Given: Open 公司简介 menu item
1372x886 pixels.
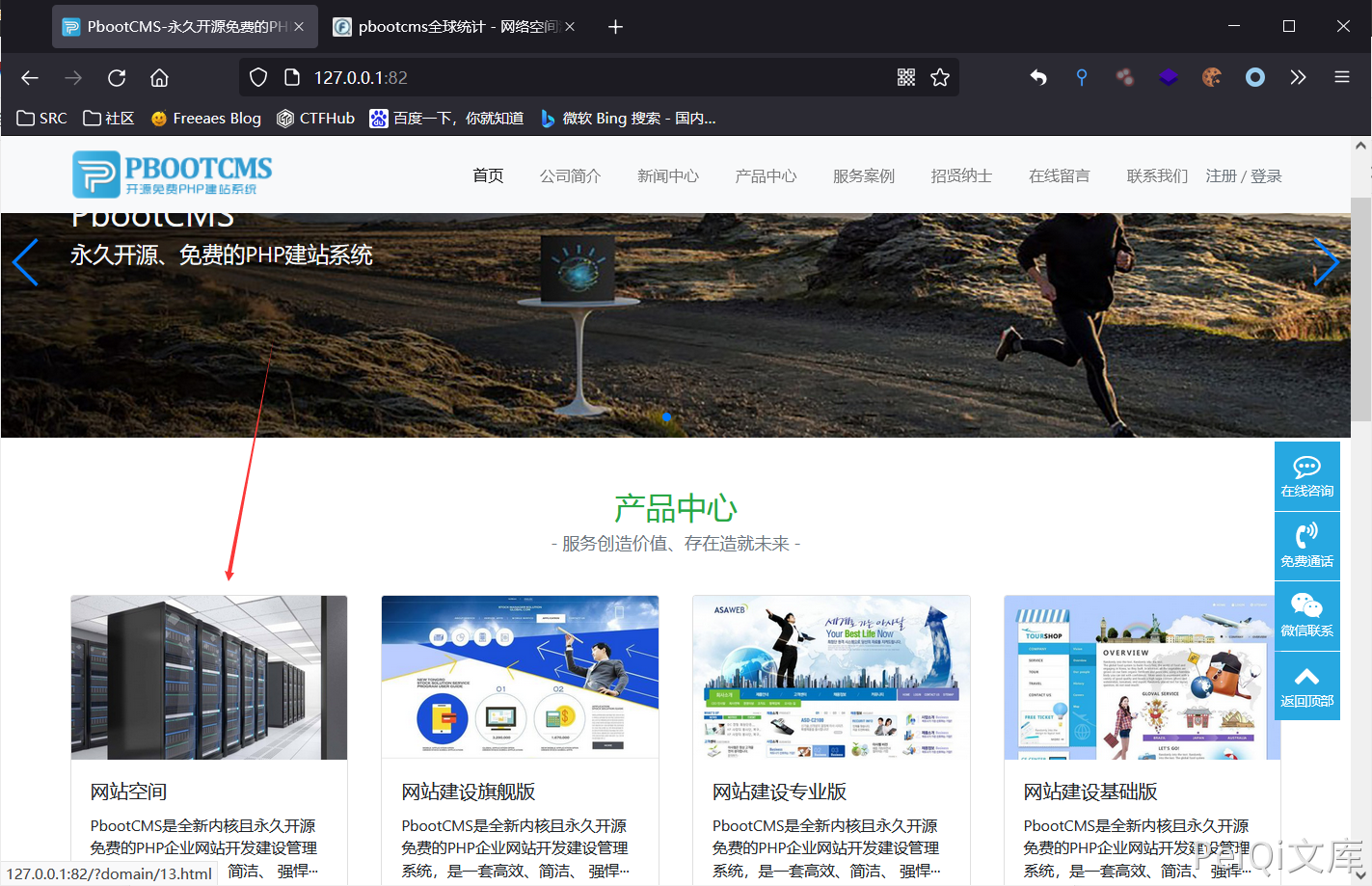Looking at the screenshot, I should pyautogui.click(x=570, y=175).
